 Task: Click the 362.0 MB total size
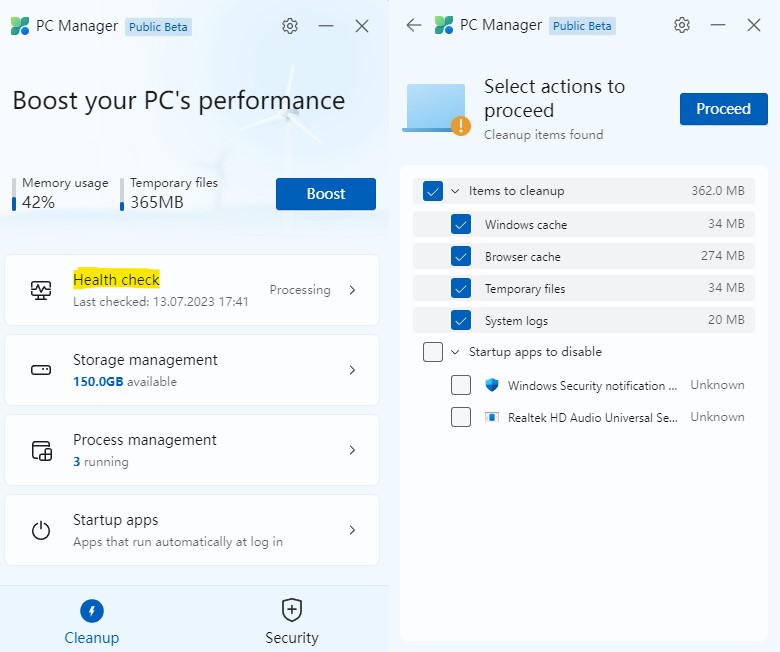point(718,190)
